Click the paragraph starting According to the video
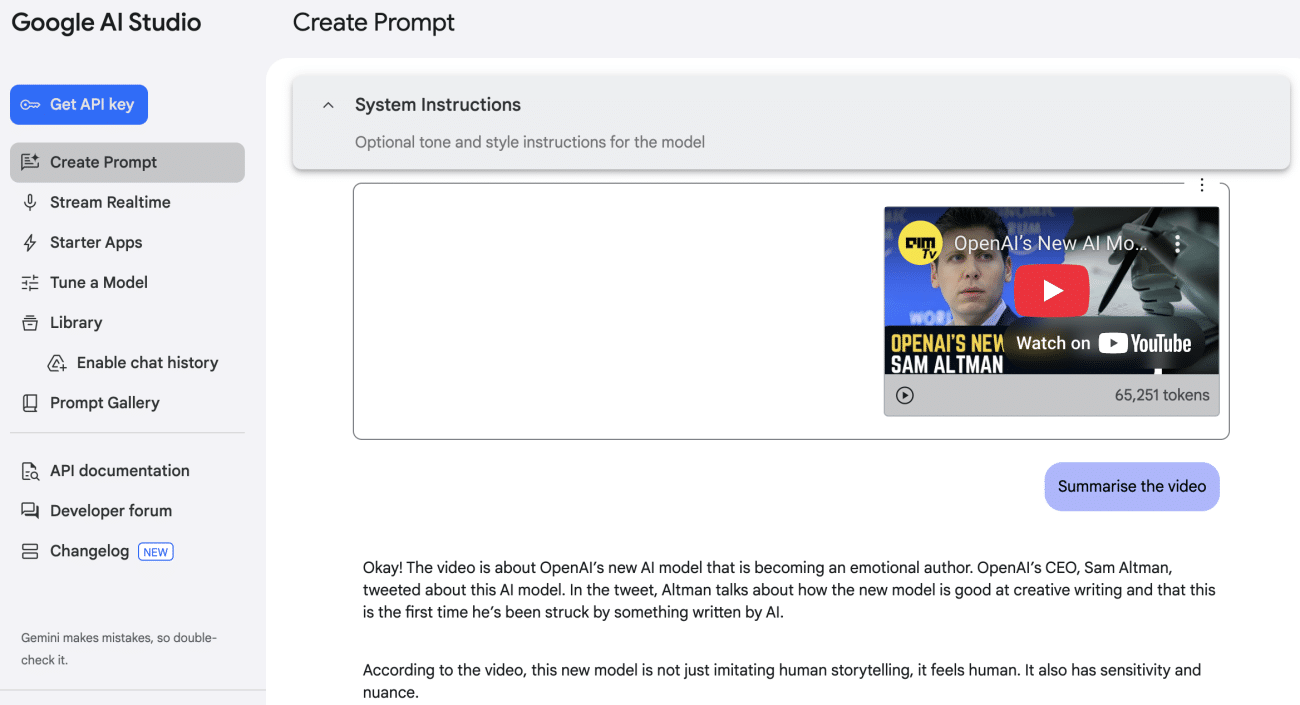Screen dimensions: 1300x705 click(x=782, y=681)
